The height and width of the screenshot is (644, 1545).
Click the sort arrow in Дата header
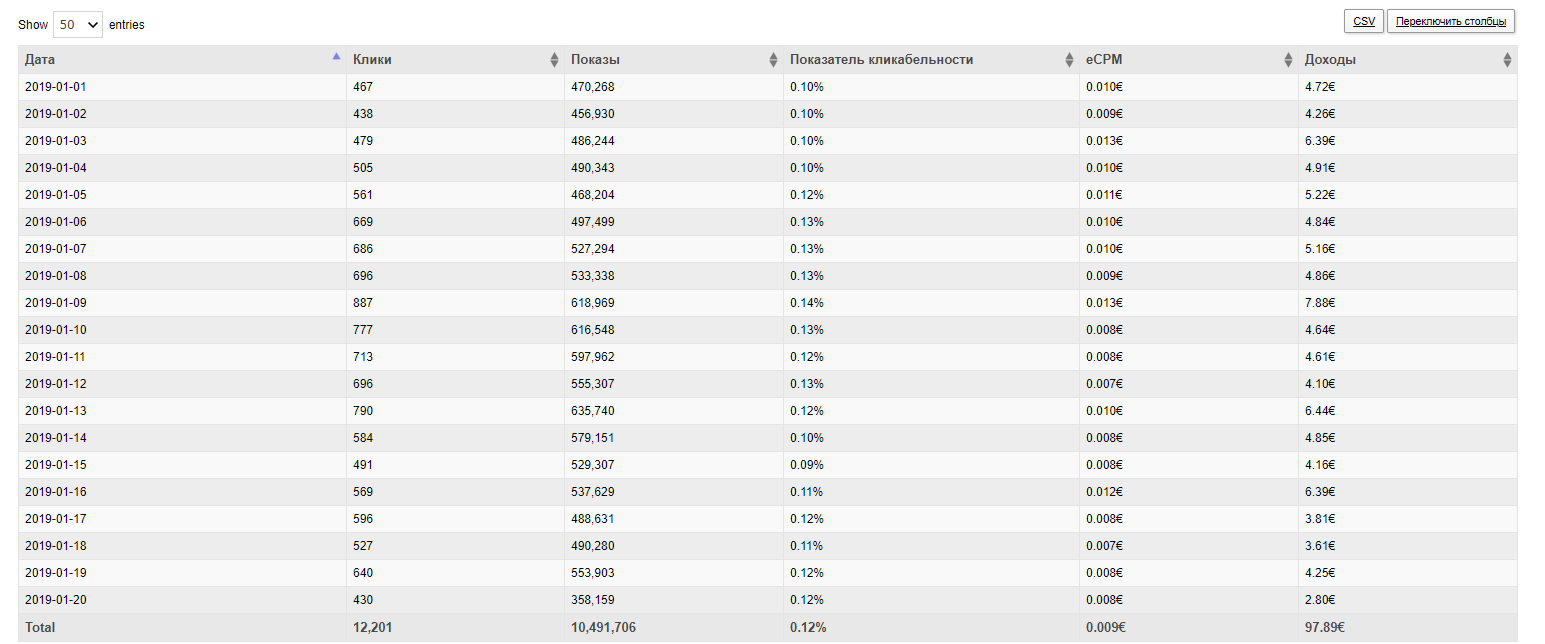tap(336, 57)
